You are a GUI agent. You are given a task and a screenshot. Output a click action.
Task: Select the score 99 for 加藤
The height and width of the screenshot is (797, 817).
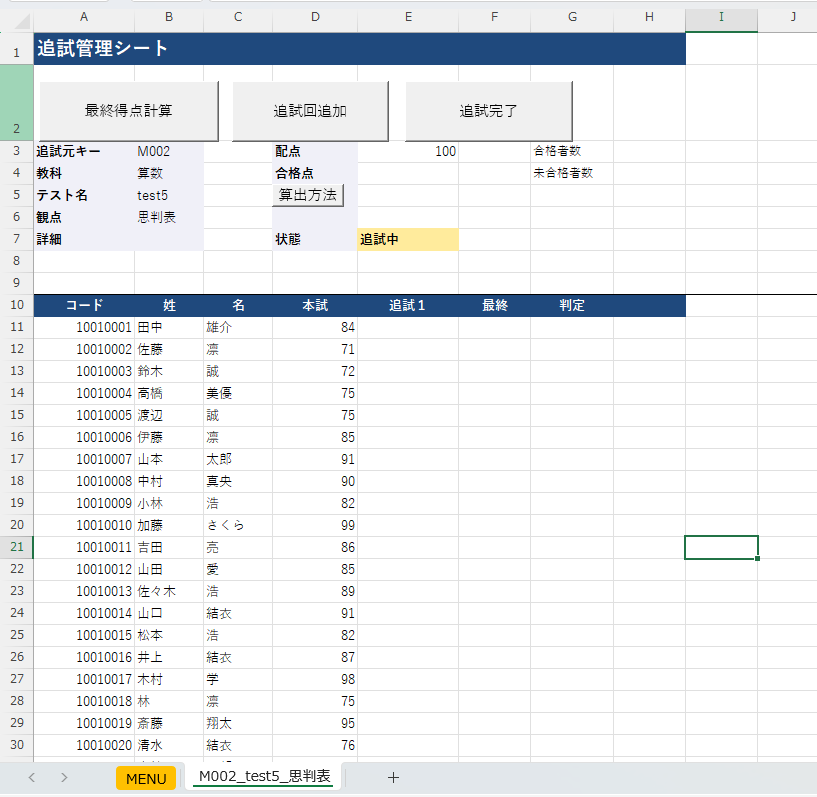(314, 525)
